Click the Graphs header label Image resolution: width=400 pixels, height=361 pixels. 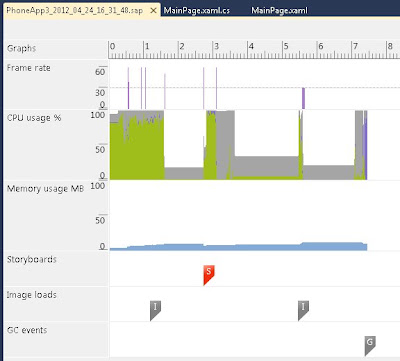[21, 48]
